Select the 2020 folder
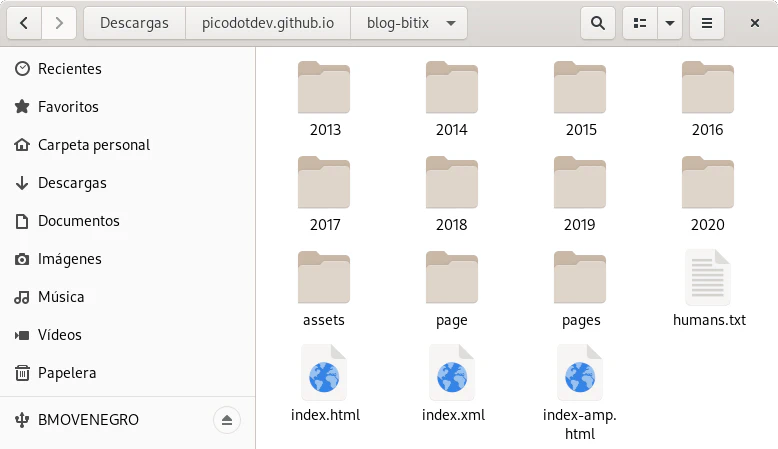778x449 pixels. 708,194
